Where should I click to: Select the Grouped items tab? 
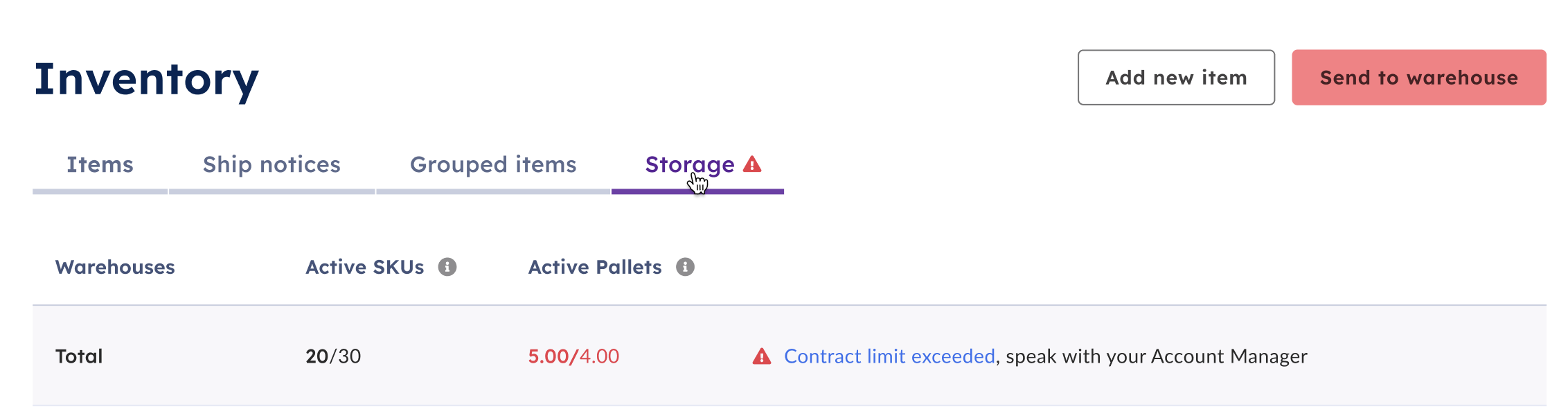pyautogui.click(x=493, y=164)
